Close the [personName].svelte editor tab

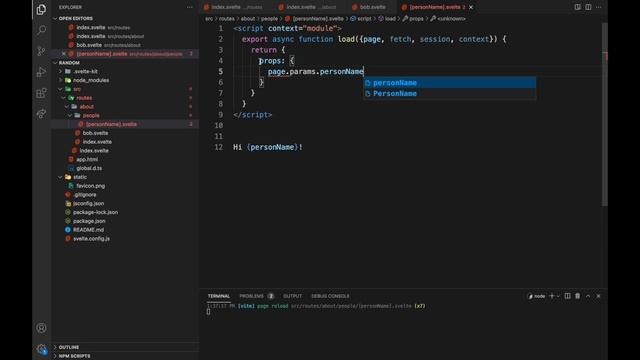pyautogui.click(x=471, y=7)
